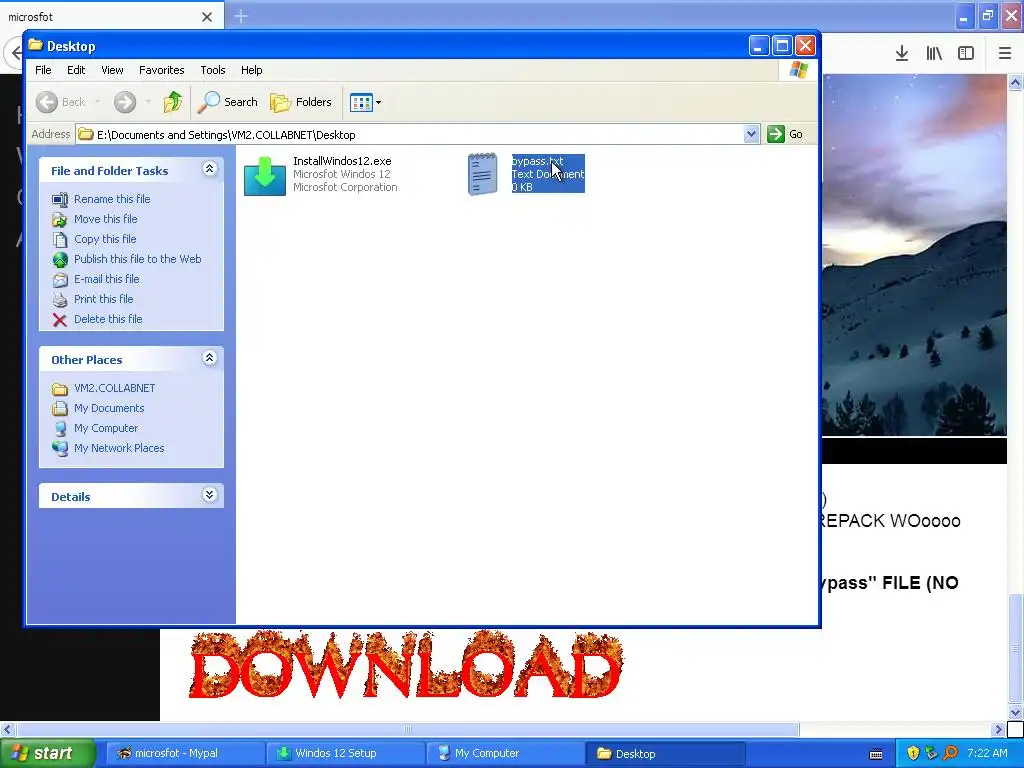
Task: Click the flaming DOWNLOAD banner
Action: tap(406, 665)
